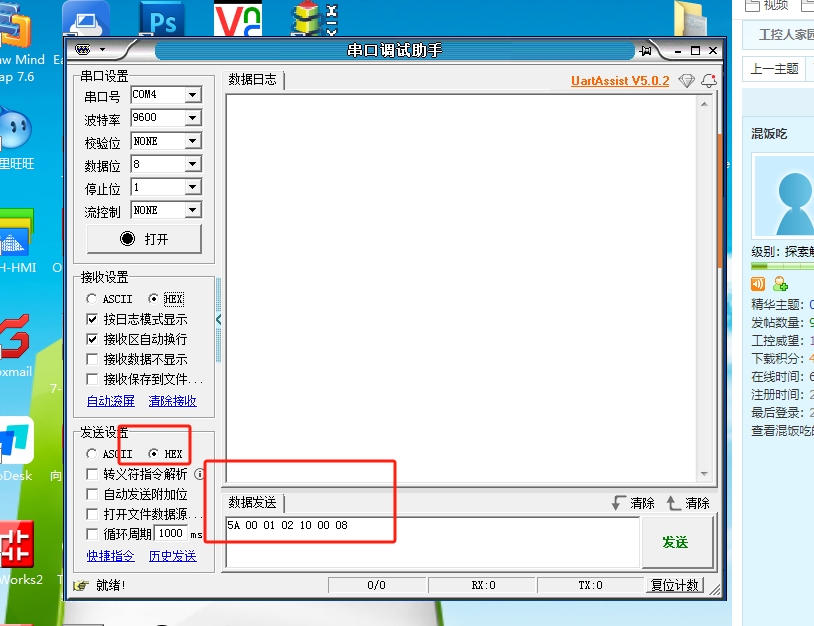Uncheck 按日志模式显示 option

coord(93,319)
